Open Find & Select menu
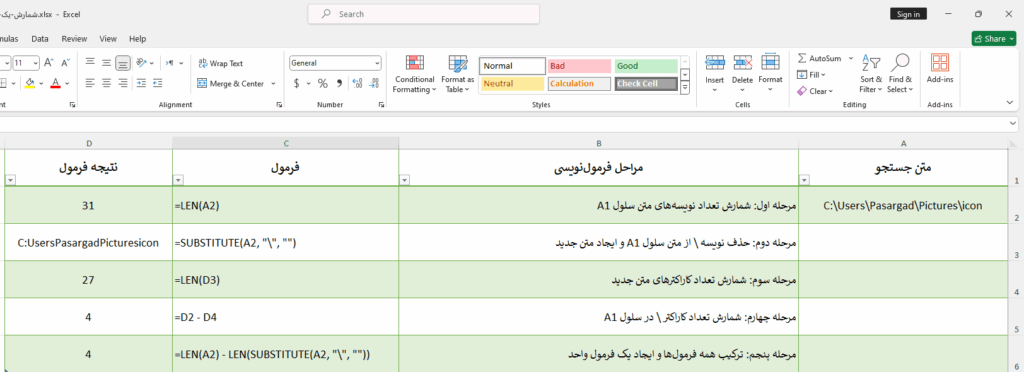The image size is (1024, 372). [x=900, y=74]
